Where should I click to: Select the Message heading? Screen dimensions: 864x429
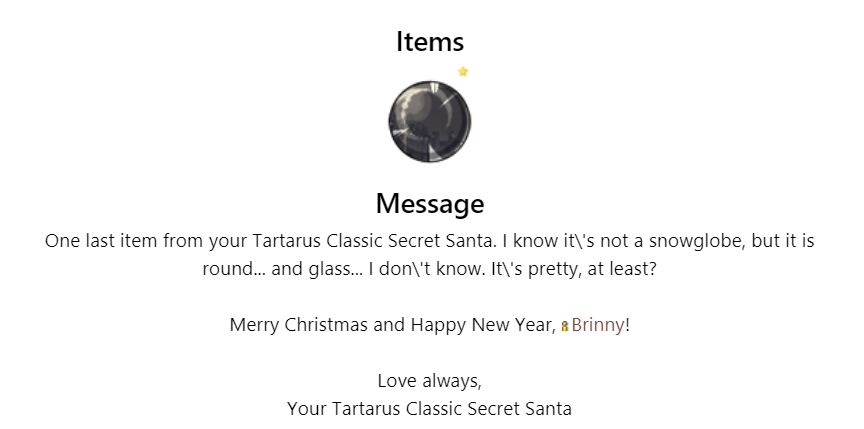tap(430, 203)
